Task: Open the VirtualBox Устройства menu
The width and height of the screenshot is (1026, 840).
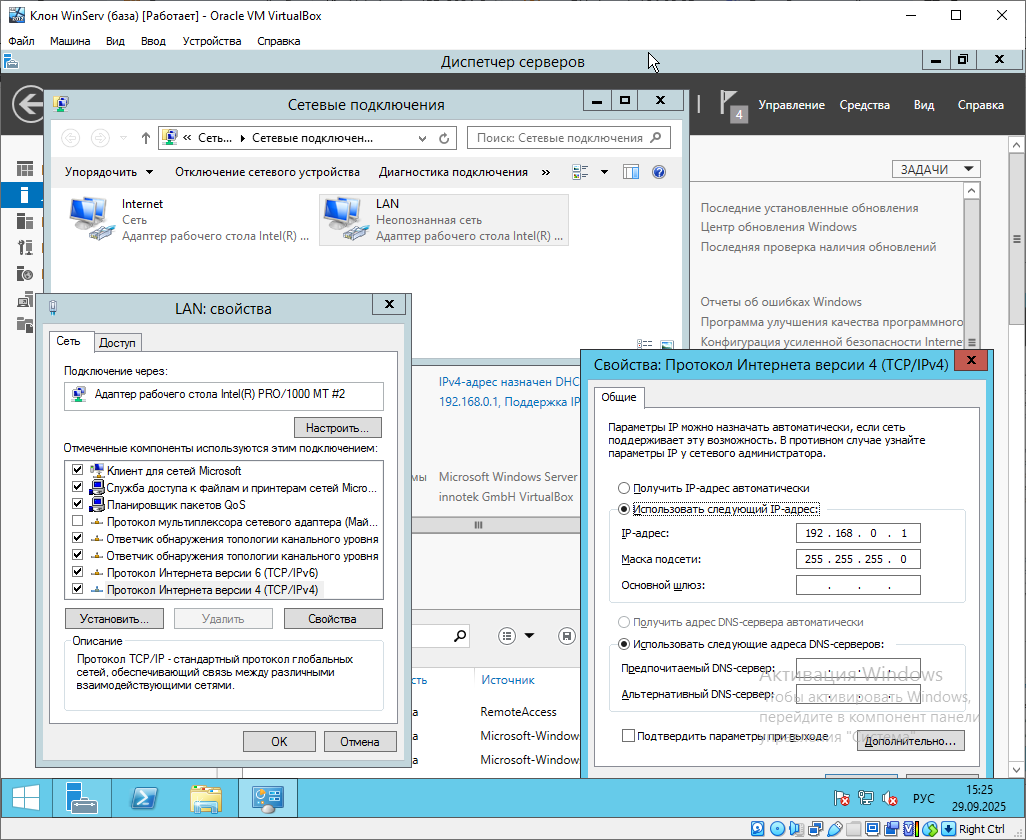Action: pos(211,41)
